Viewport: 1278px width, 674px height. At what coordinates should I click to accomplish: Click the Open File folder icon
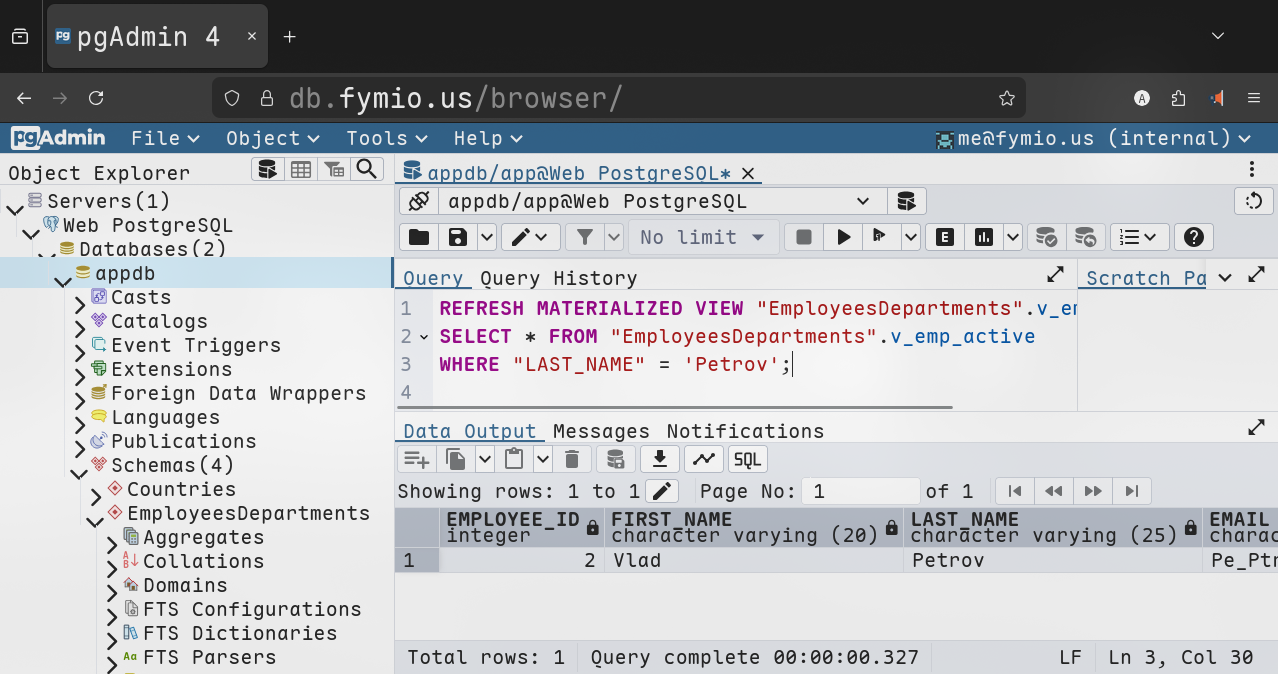419,237
